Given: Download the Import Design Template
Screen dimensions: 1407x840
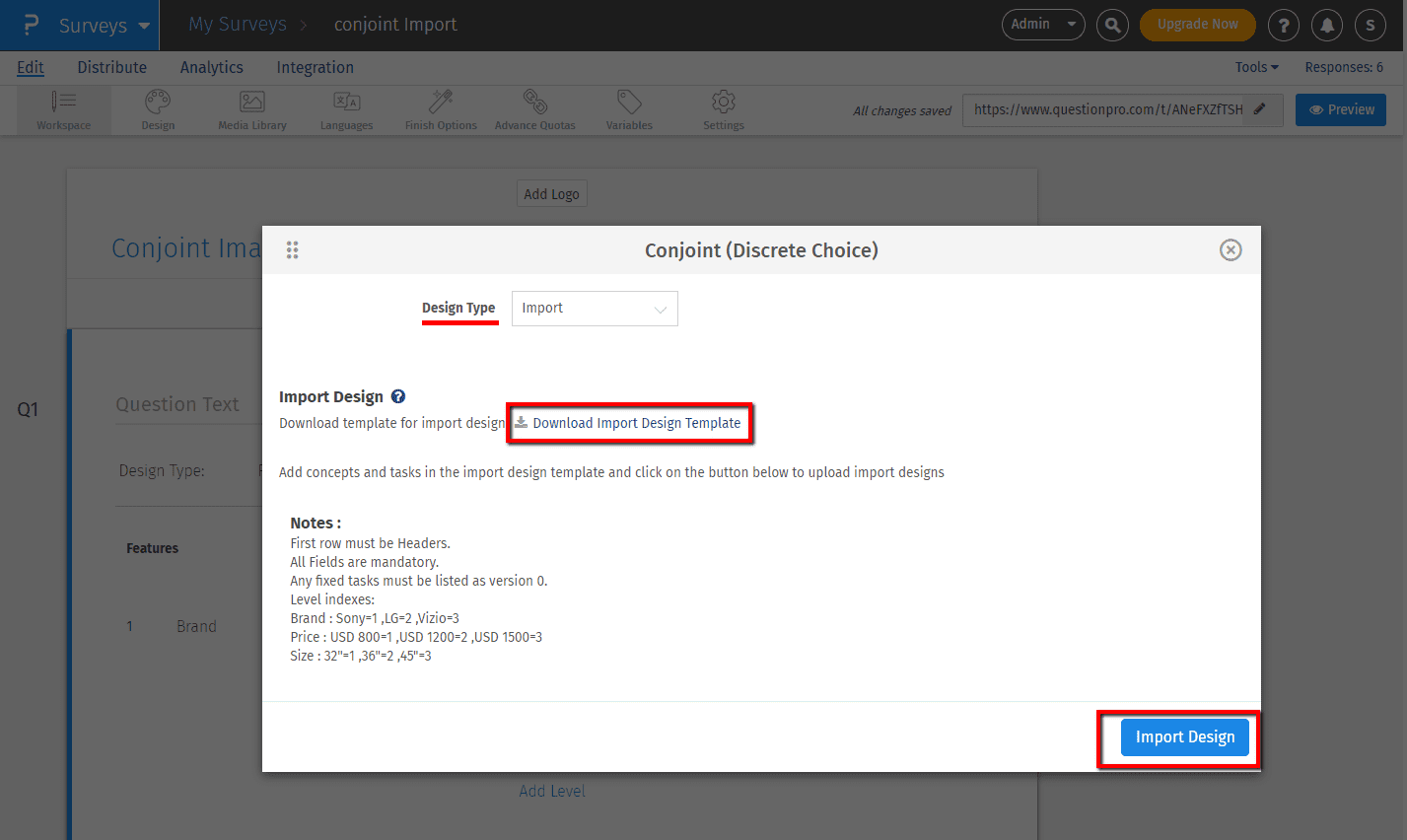Looking at the screenshot, I should (635, 423).
